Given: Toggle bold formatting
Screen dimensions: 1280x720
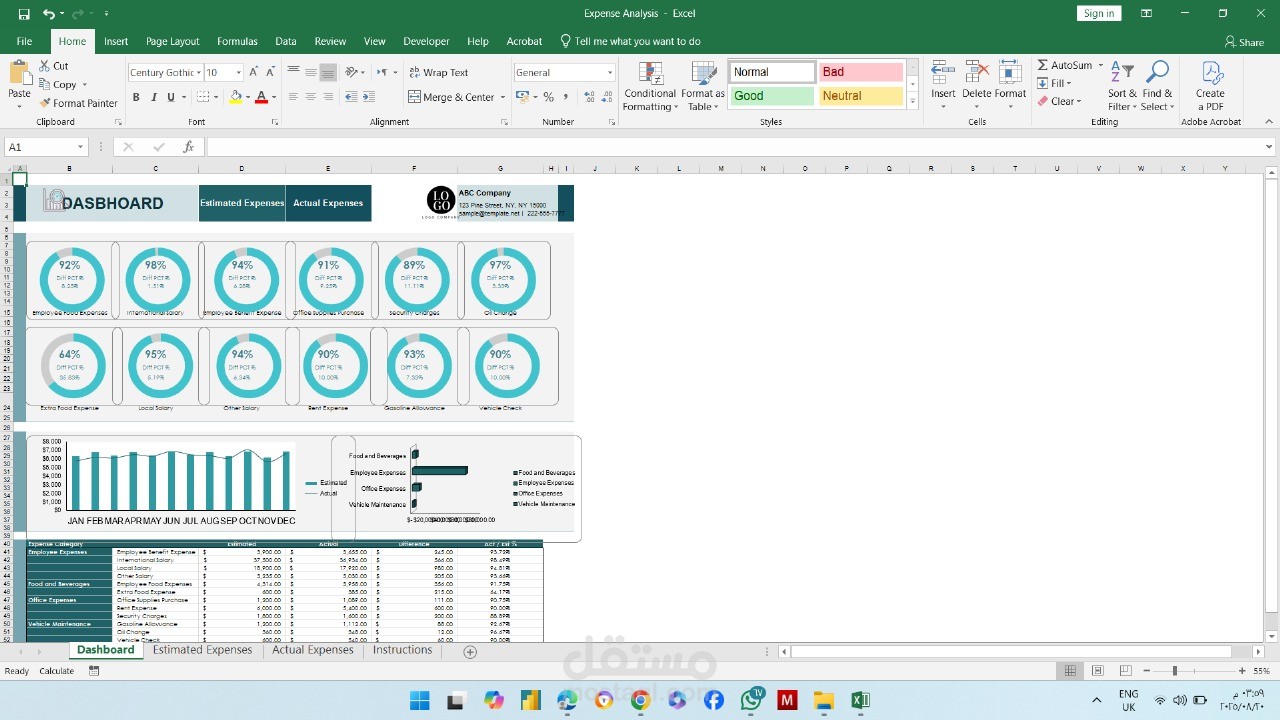Looking at the screenshot, I should point(136,98).
